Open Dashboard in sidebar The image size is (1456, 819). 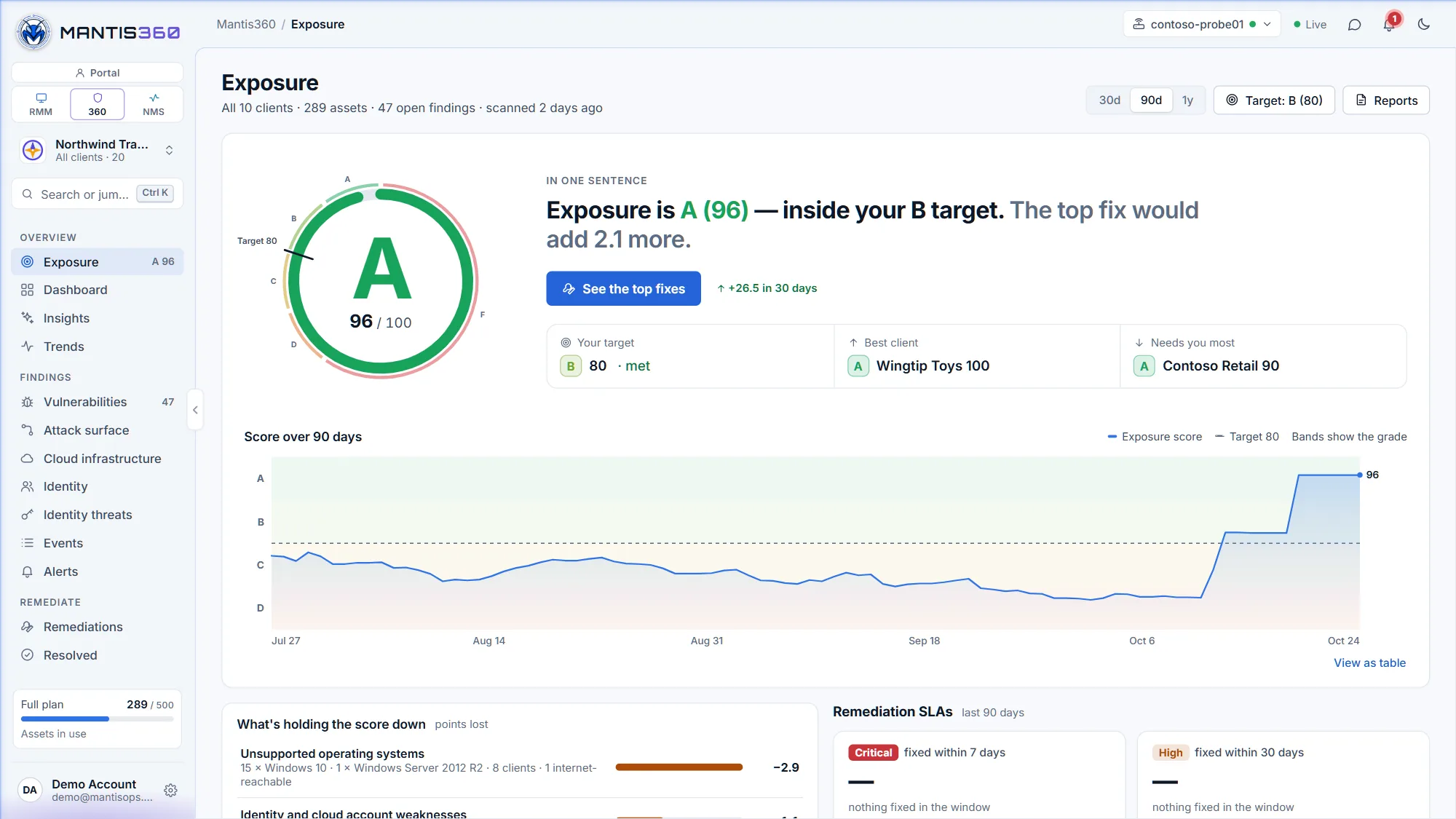(x=98, y=290)
